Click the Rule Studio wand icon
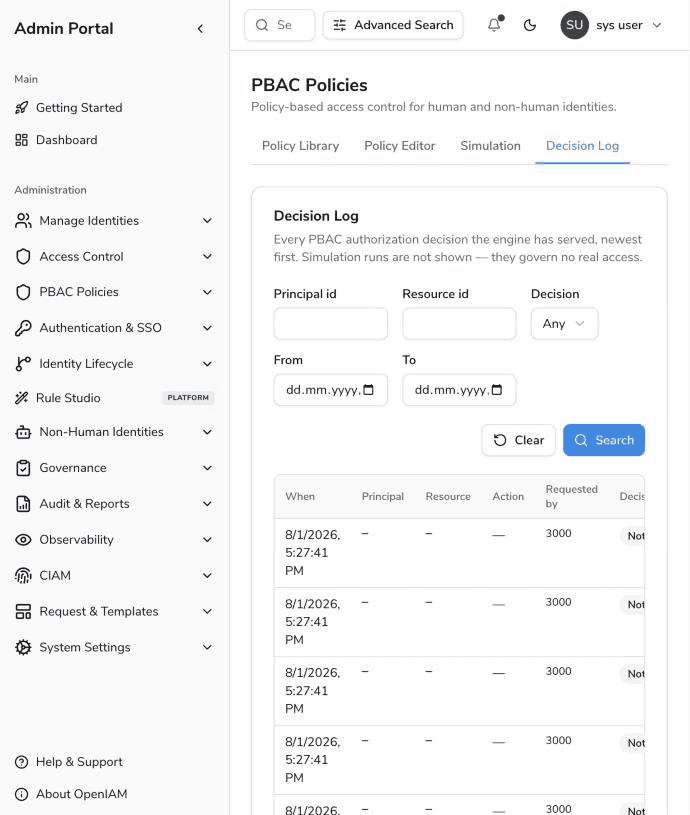The image size is (690, 815). tap(21, 398)
